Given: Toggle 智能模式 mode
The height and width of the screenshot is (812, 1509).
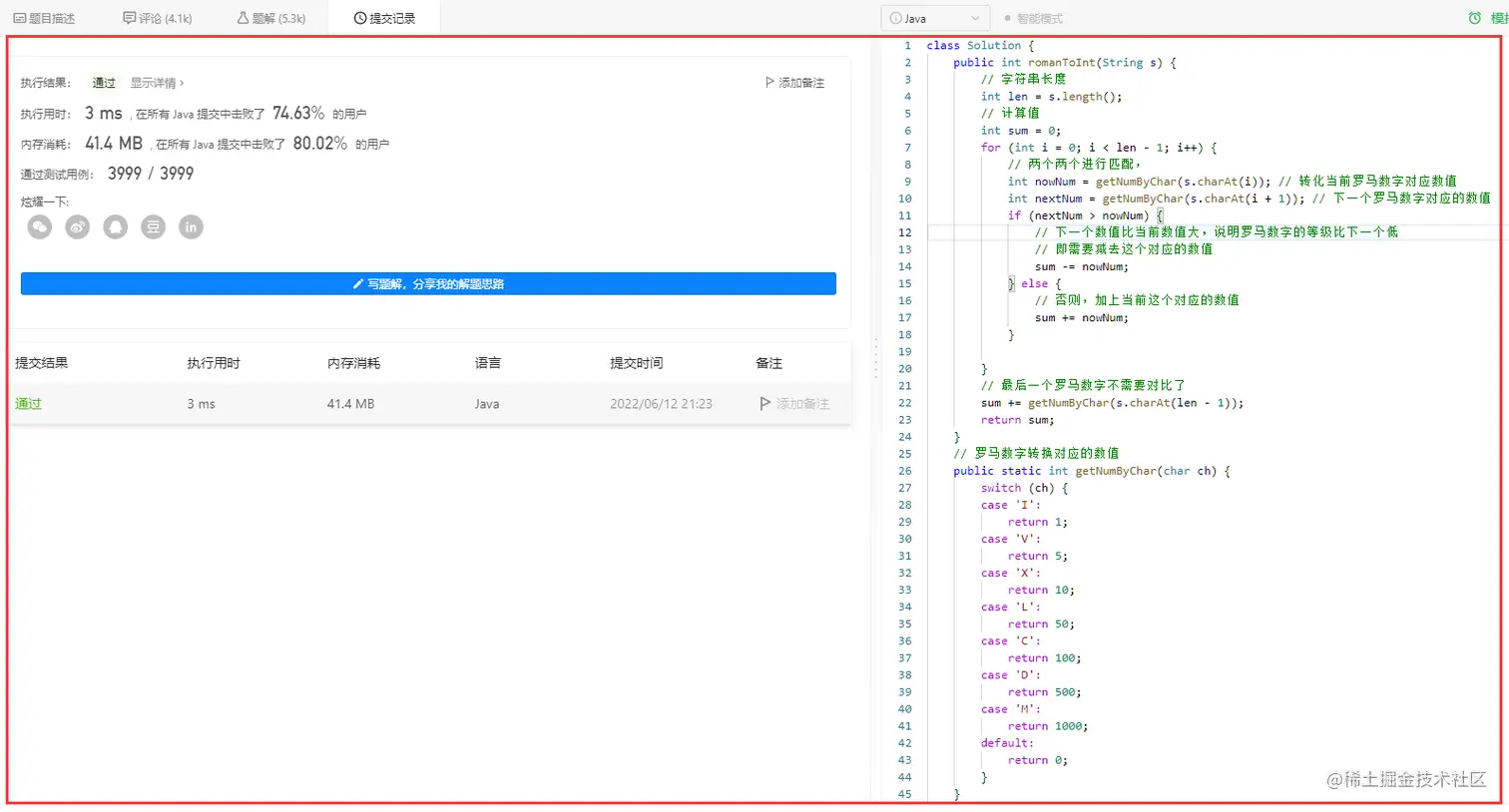Looking at the screenshot, I should (1034, 18).
